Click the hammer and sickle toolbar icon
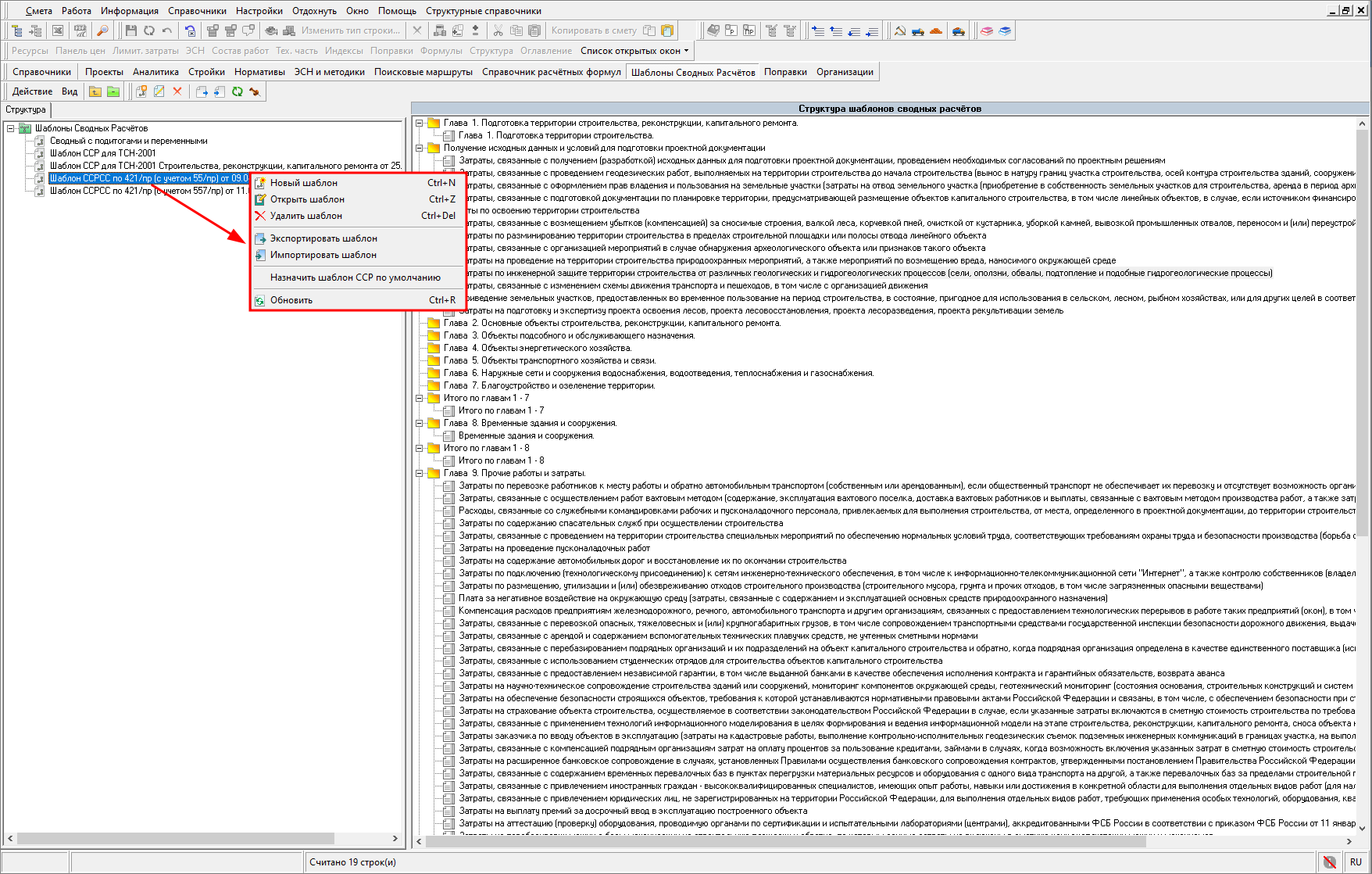The width and height of the screenshot is (1372, 874). [900, 30]
